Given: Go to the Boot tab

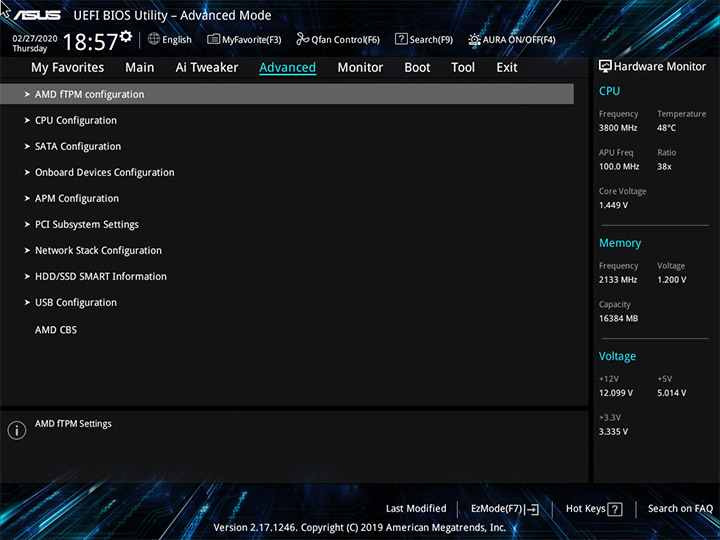Looking at the screenshot, I should (x=417, y=68).
